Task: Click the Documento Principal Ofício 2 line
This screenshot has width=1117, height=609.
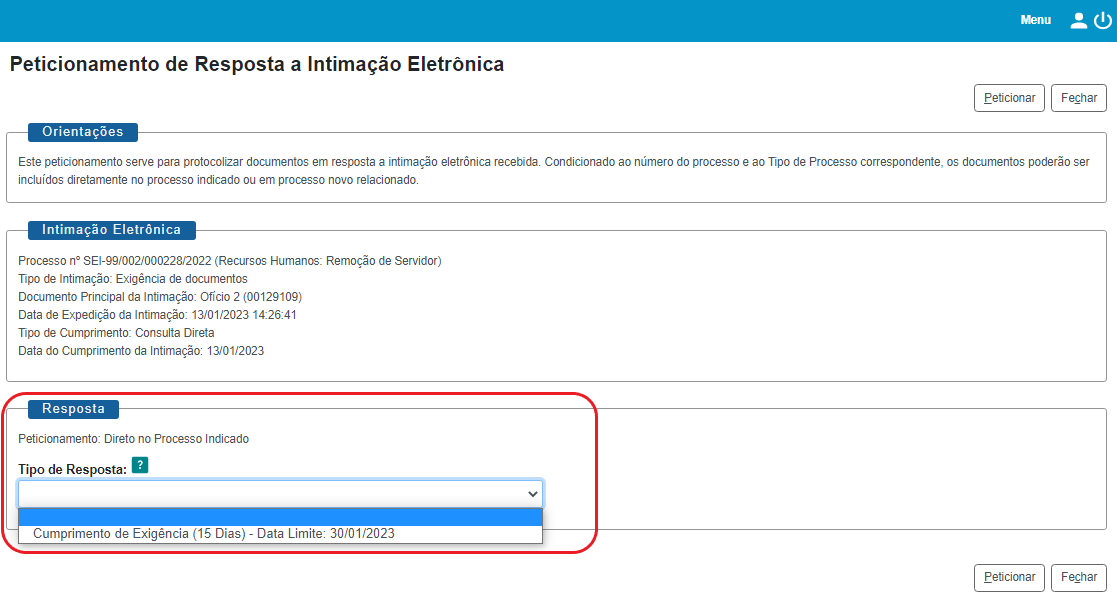Action: [x=160, y=297]
